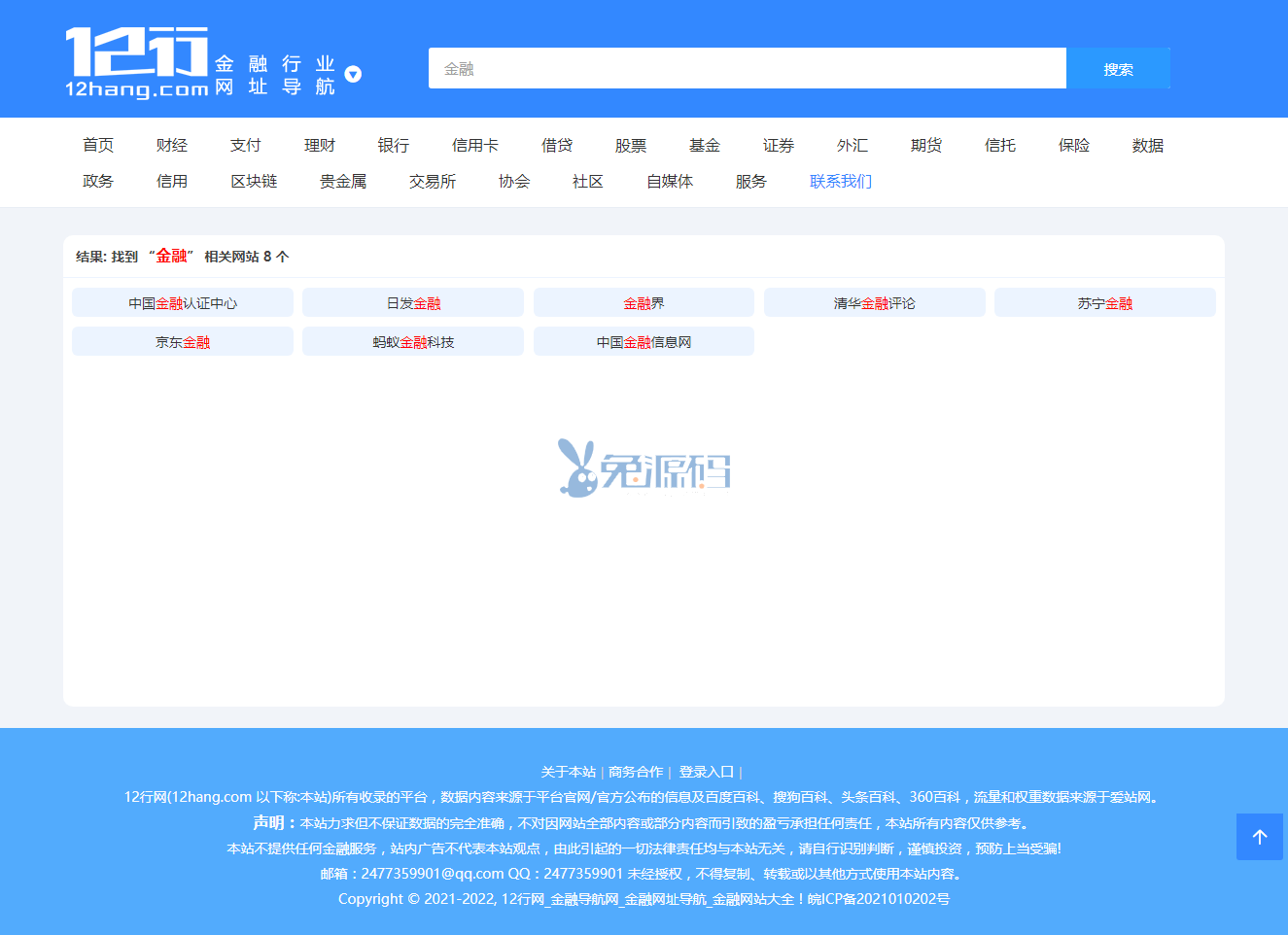1288x935 pixels.
Task: Click the 关于本站 footer link
Action: click(x=569, y=772)
